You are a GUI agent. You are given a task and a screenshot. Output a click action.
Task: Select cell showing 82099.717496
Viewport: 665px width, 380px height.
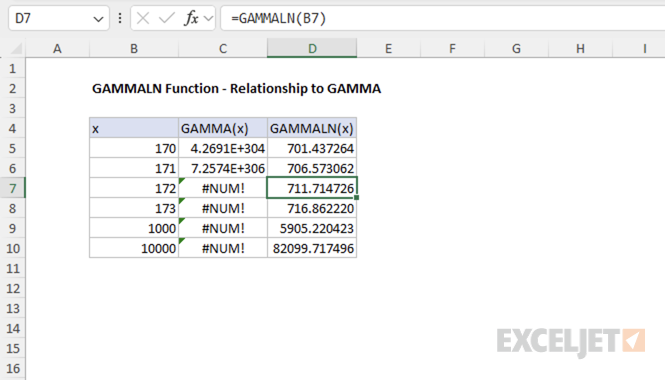pyautogui.click(x=312, y=248)
